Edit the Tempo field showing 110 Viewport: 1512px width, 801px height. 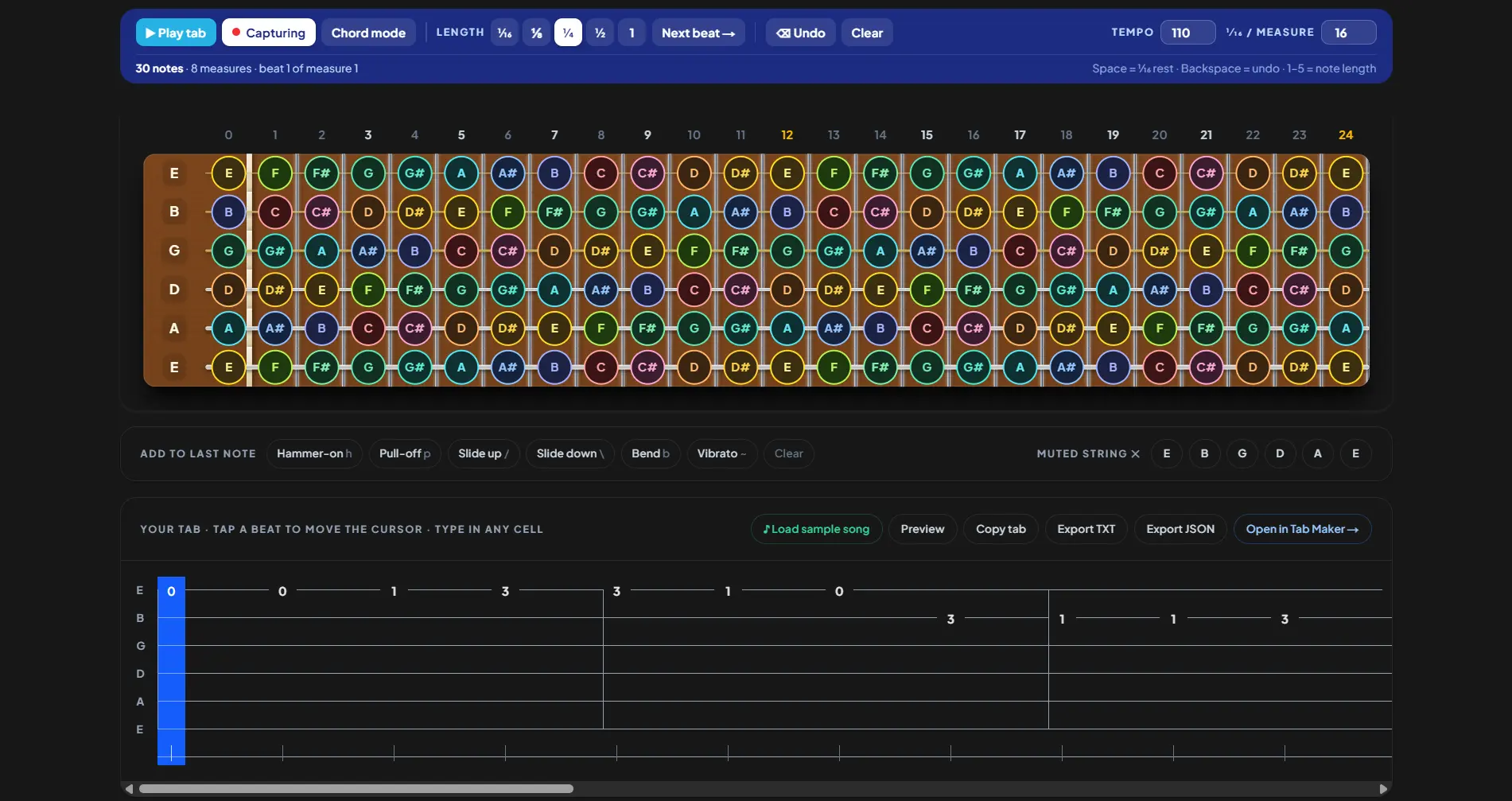tap(1187, 33)
